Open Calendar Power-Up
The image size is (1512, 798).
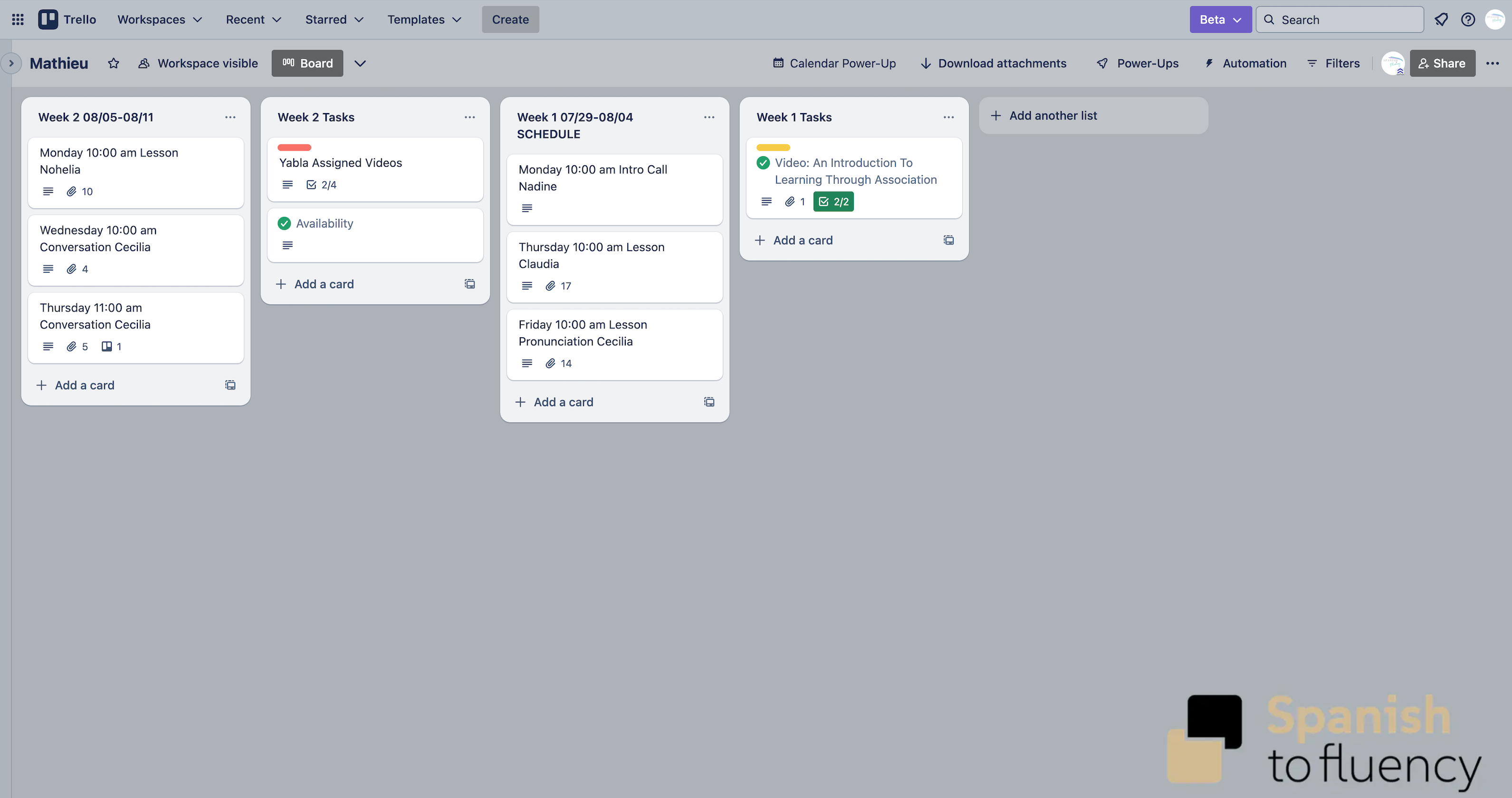click(834, 63)
